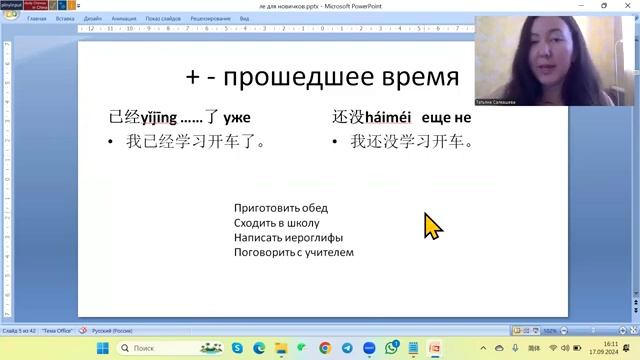This screenshot has width=640, height=360.
Task: Click the line "Сходить в школу"
Action: pos(277,223)
